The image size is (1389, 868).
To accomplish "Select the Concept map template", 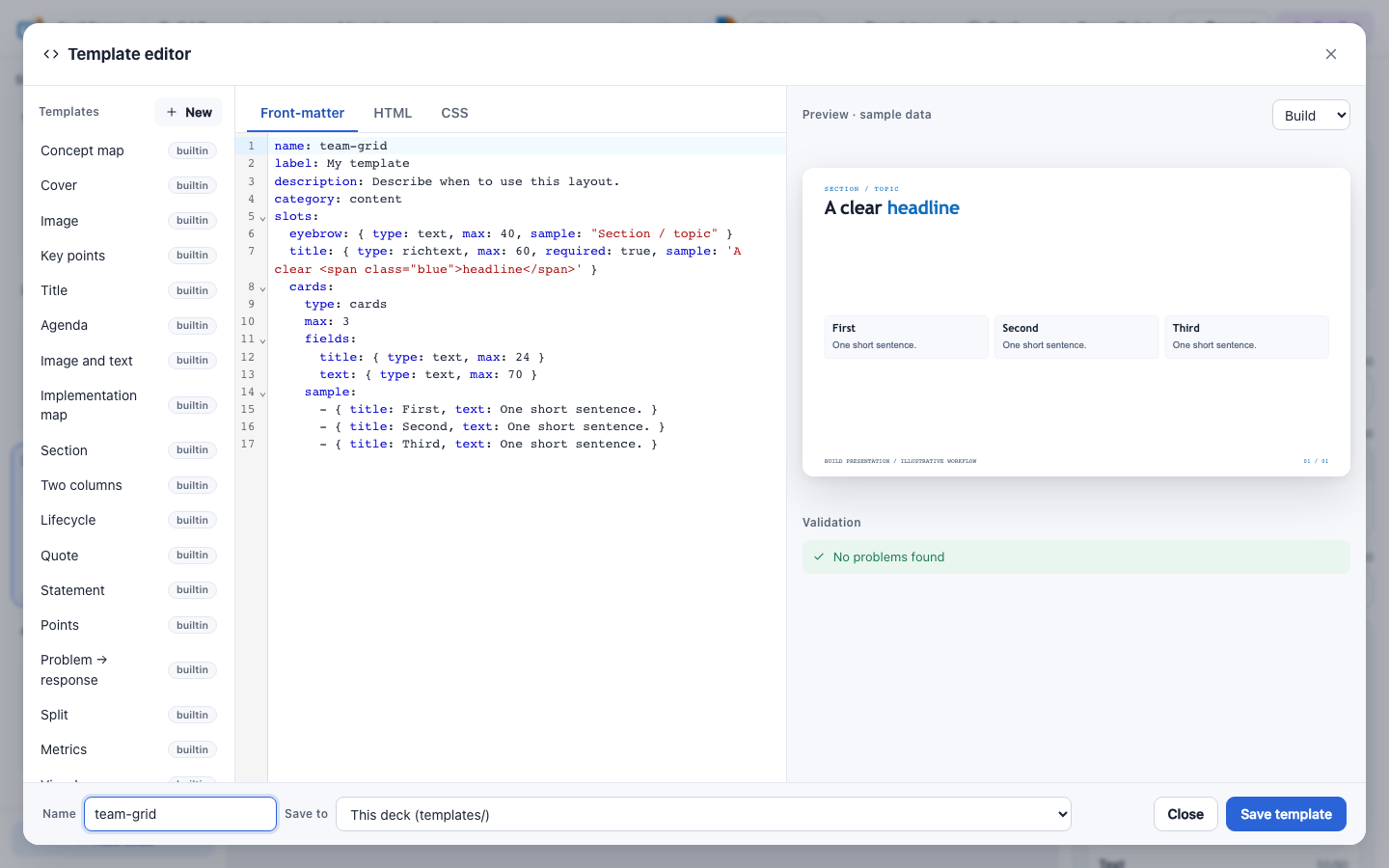I will (x=128, y=150).
